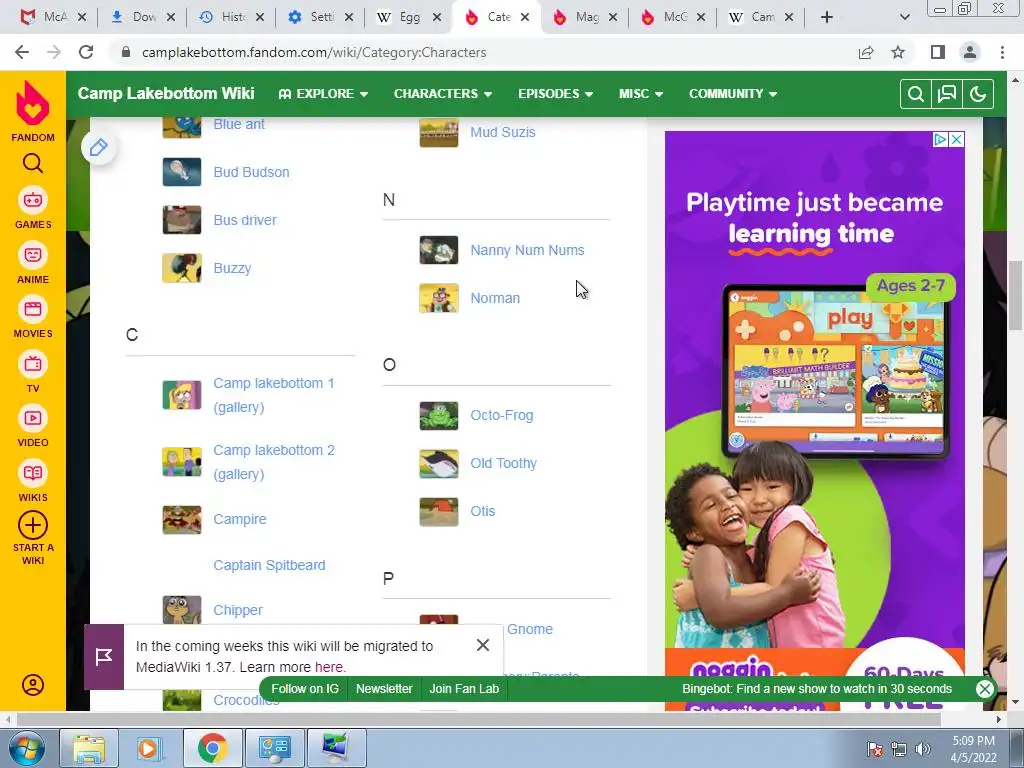Screen dimensions: 1024x768
Task: Open the Old Toothy character link
Action: pos(504,464)
